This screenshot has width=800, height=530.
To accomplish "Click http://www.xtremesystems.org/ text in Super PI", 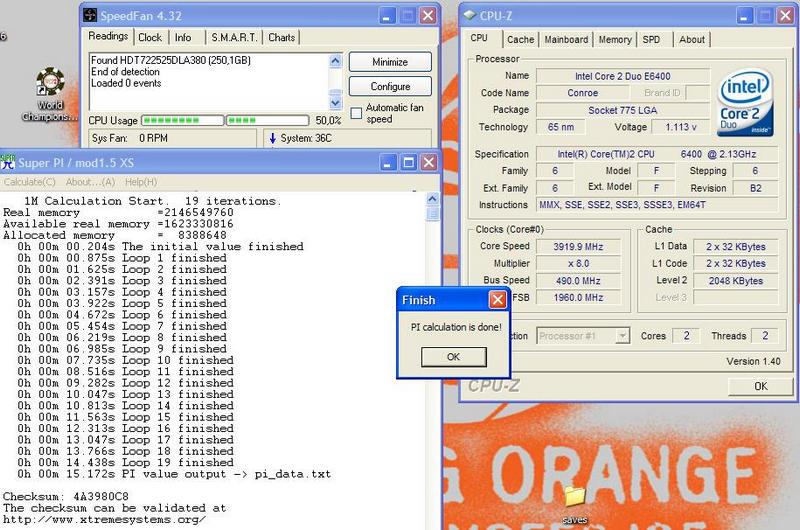I will tap(105, 520).
